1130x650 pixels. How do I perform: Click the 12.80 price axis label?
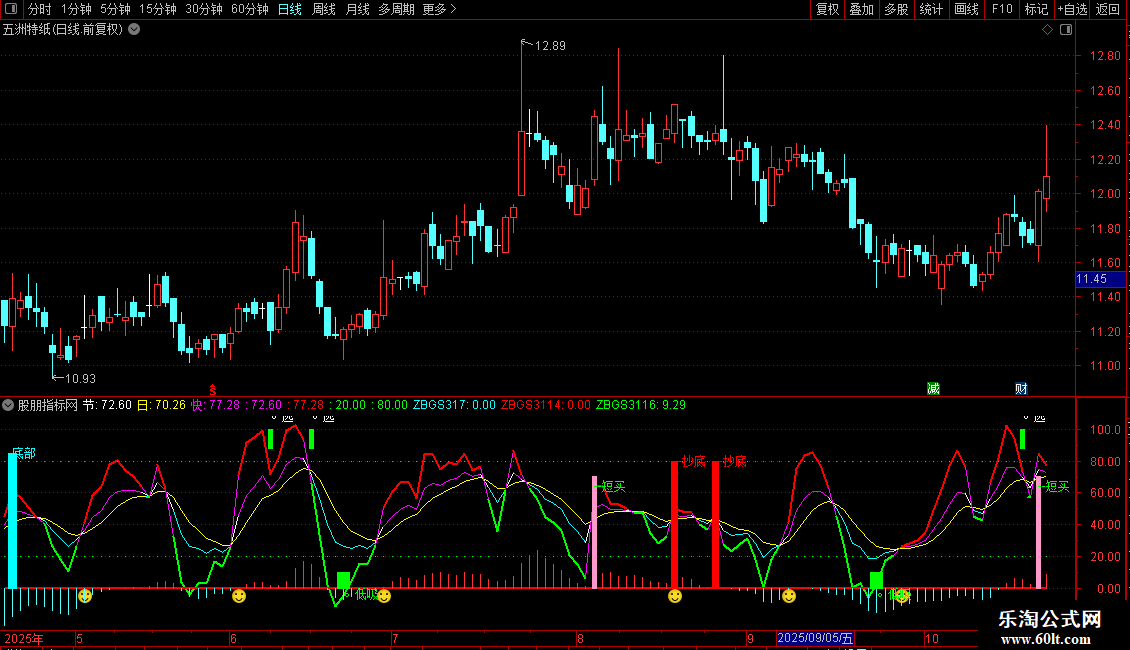pyautogui.click(x=1105, y=55)
